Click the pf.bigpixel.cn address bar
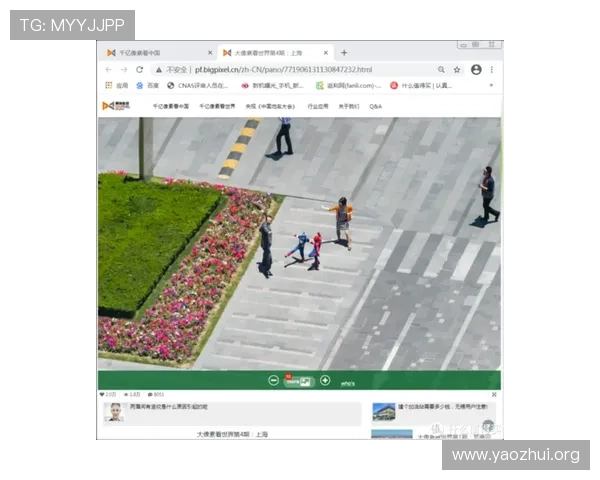The width and height of the screenshot is (600, 480). (x=284, y=70)
